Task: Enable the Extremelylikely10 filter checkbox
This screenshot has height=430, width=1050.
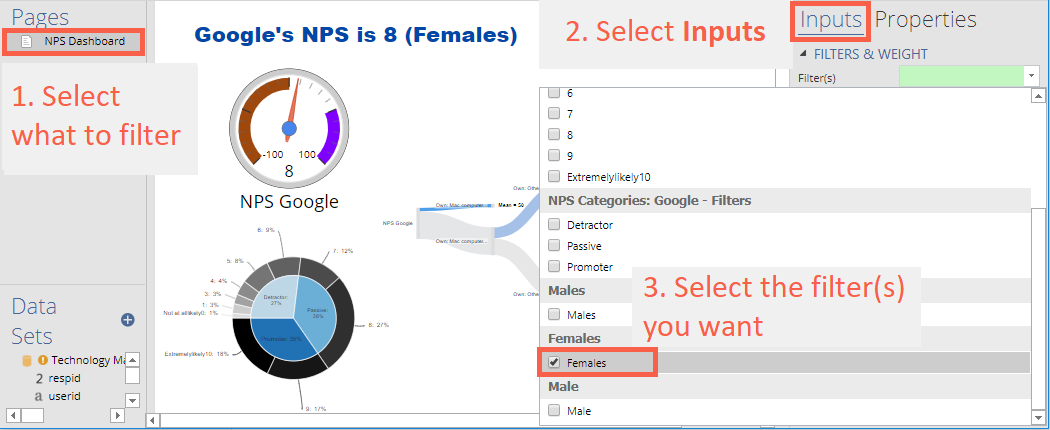Action: [x=554, y=177]
